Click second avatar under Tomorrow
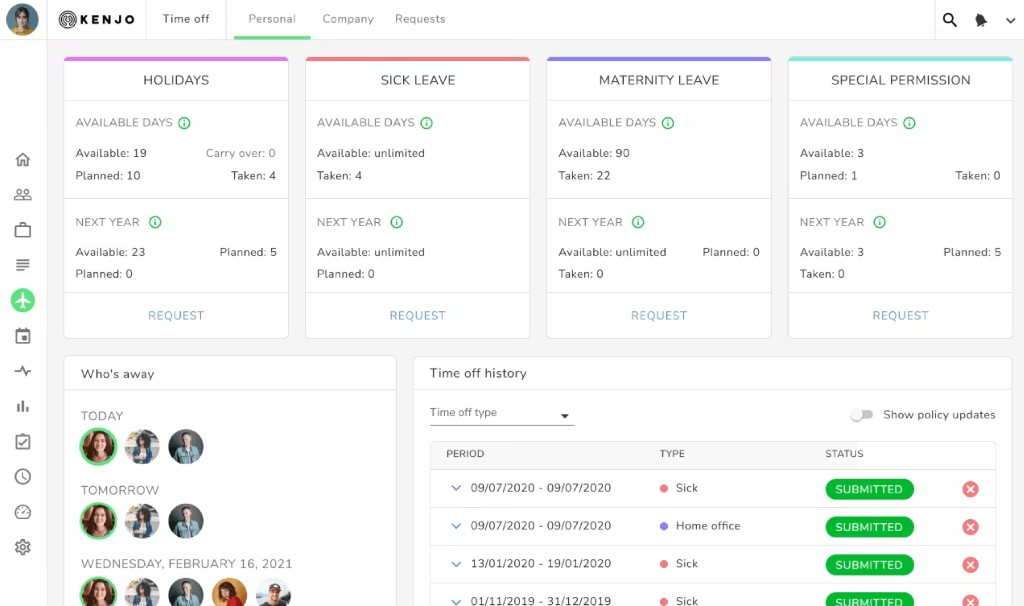 coord(142,521)
